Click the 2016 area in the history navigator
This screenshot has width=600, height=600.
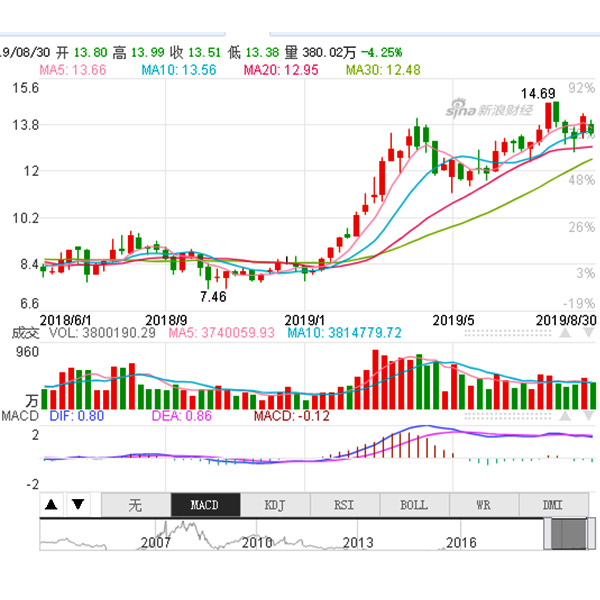click(461, 542)
